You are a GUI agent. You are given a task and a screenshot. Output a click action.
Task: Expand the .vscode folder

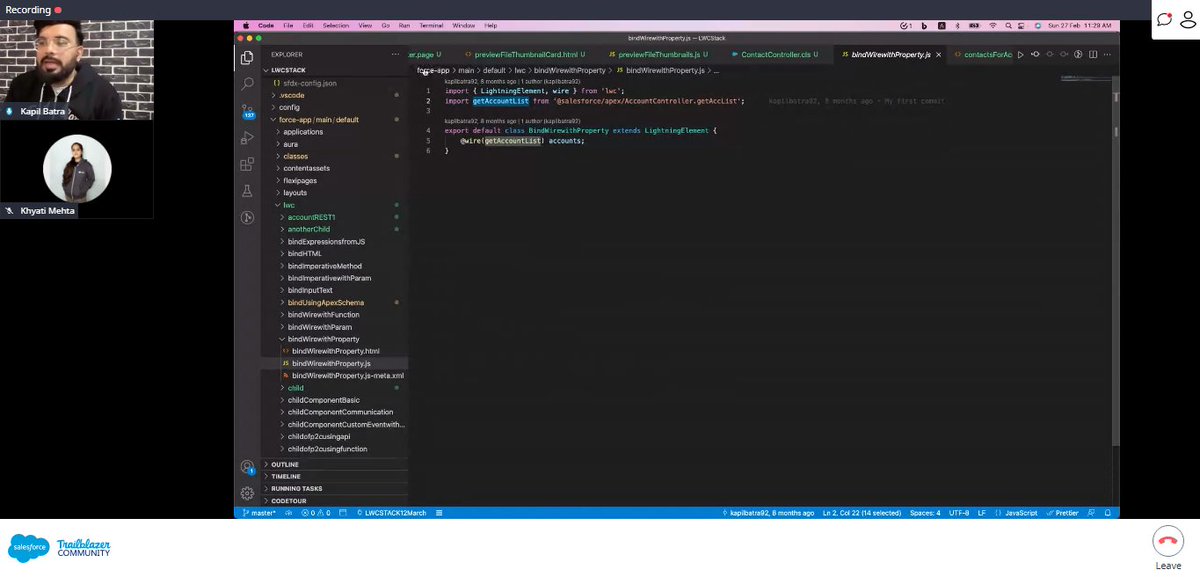[x=292, y=95]
